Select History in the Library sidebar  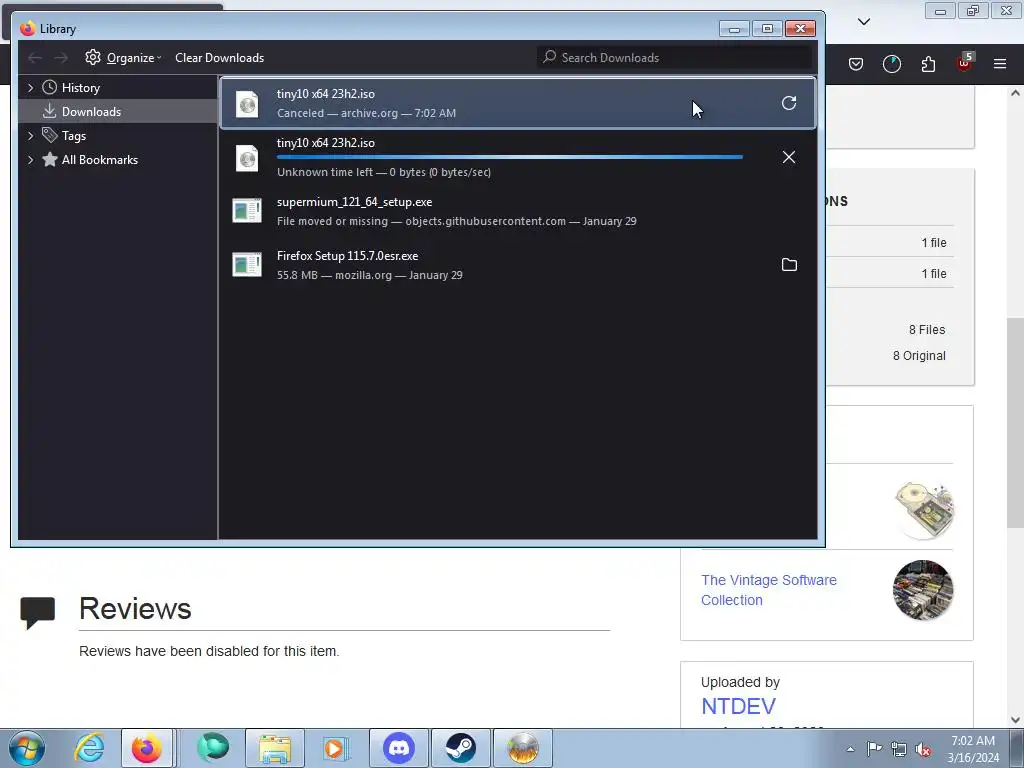[x=80, y=88]
